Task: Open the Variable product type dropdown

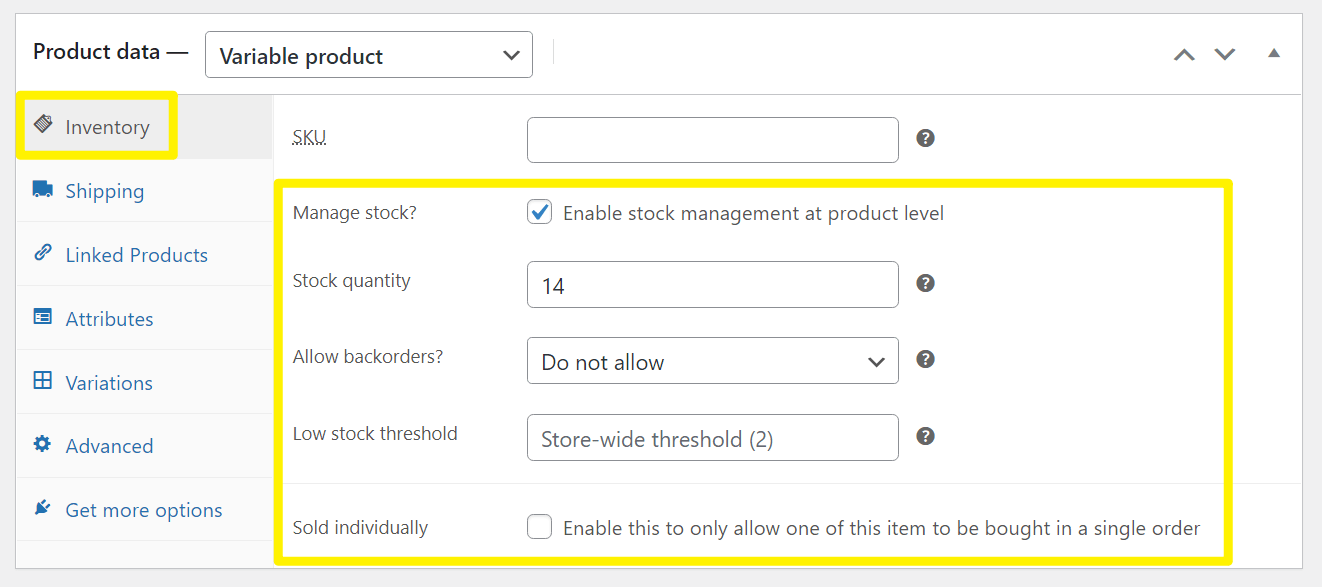Action: pyautogui.click(x=369, y=55)
